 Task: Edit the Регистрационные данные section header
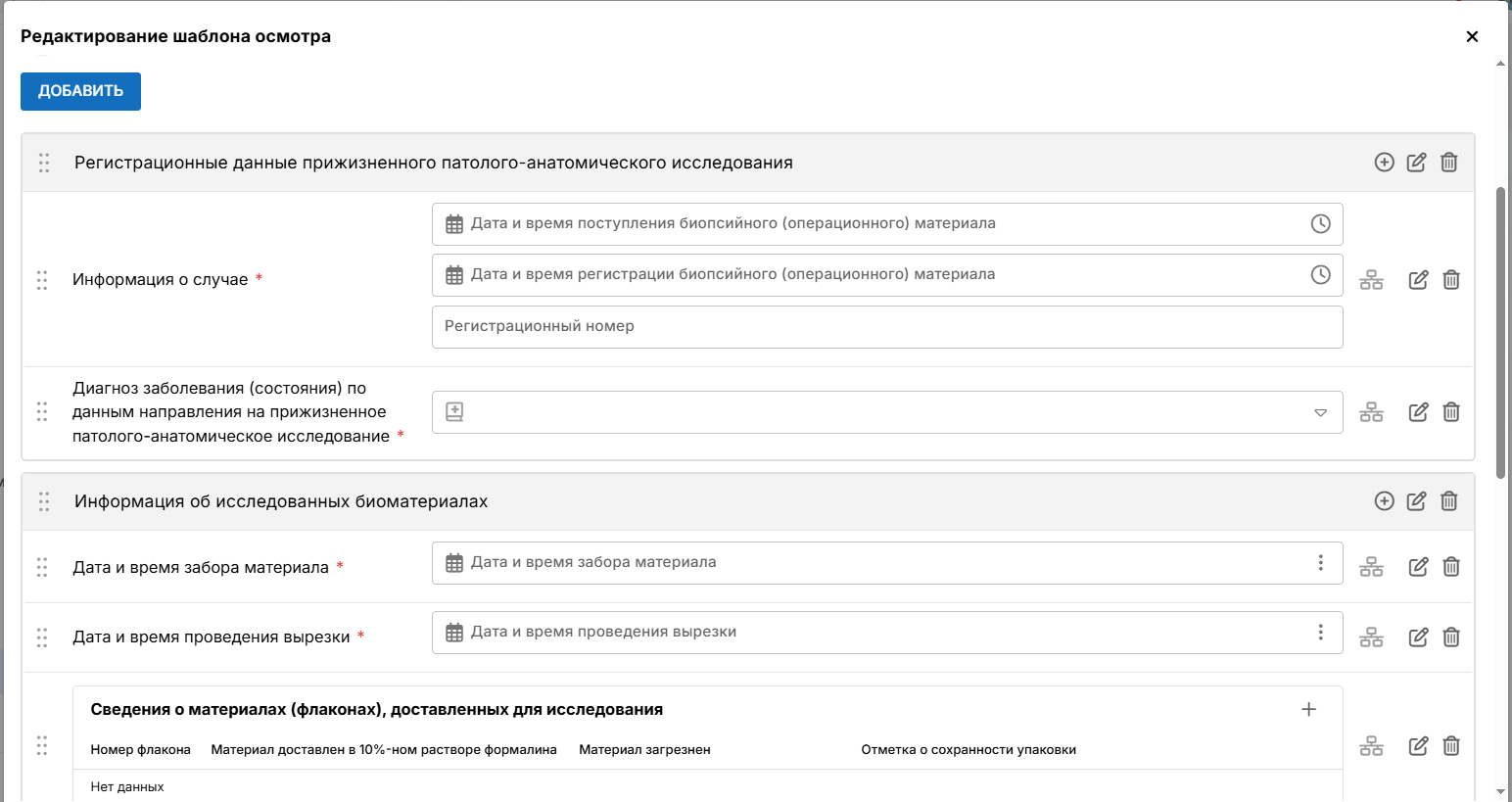pyautogui.click(x=1416, y=163)
